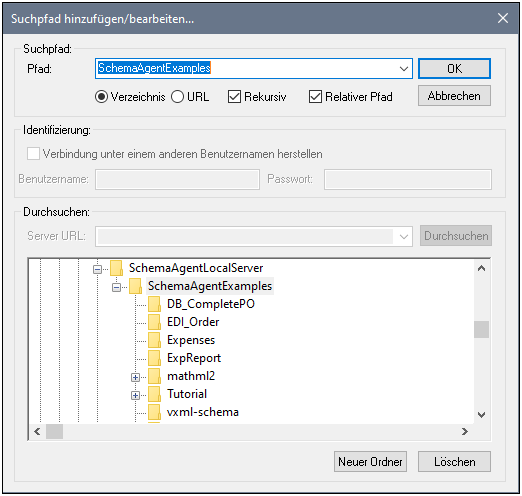Image resolution: width=522 pixels, height=496 pixels.
Task: Click the Abbrechen button
Action: [x=454, y=96]
